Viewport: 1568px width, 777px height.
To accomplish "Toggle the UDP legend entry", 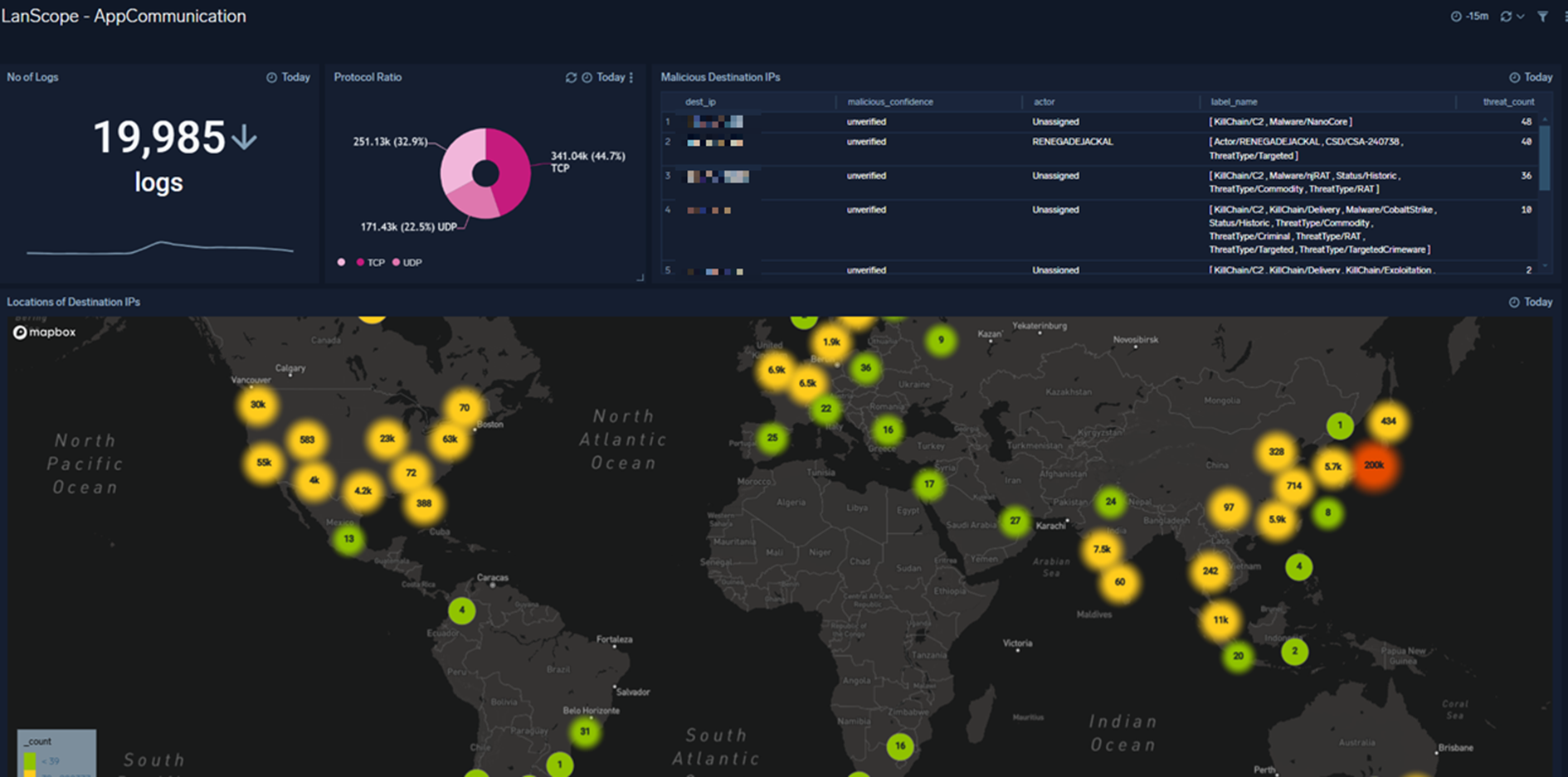I will pos(407,262).
